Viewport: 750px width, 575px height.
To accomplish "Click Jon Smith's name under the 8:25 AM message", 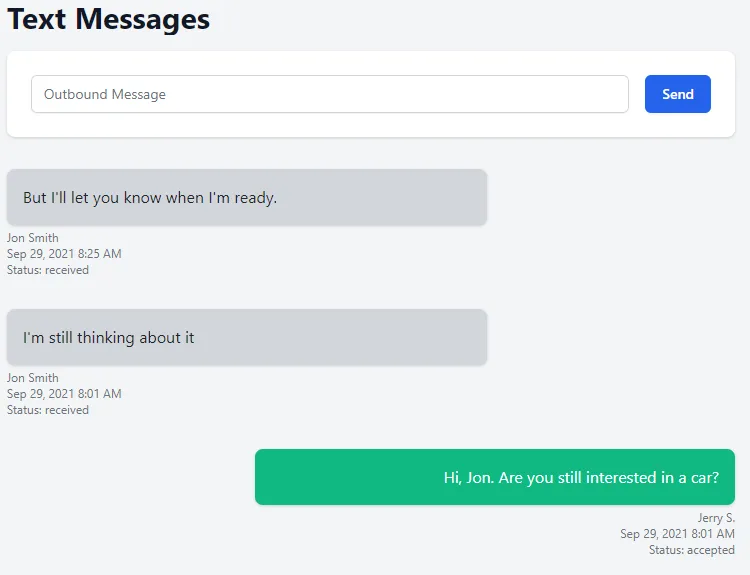I will click(x=33, y=238).
